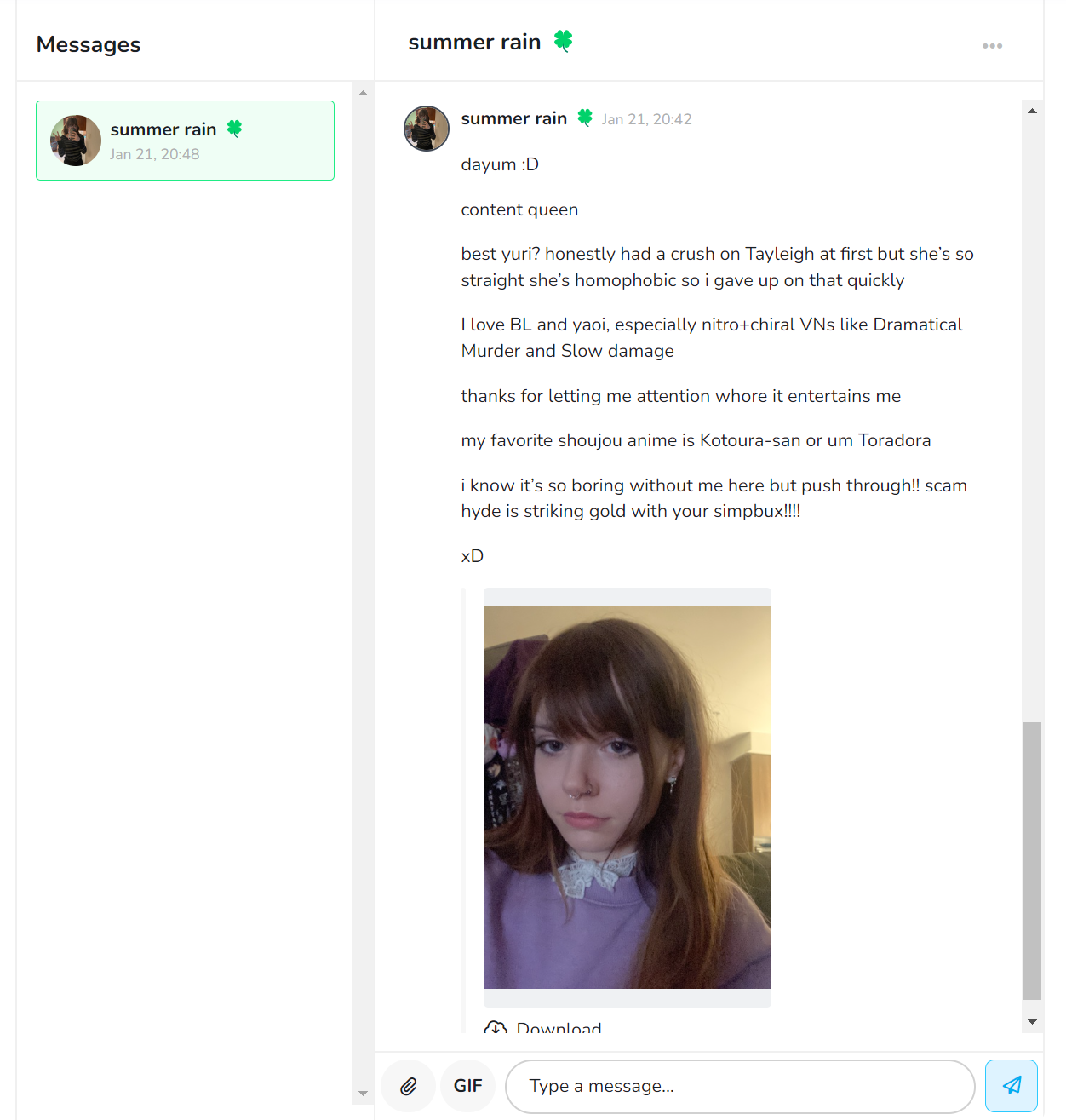Open summer rain avatar in message thread
Image resolution: width=1066 pixels, height=1120 pixels.
[427, 129]
